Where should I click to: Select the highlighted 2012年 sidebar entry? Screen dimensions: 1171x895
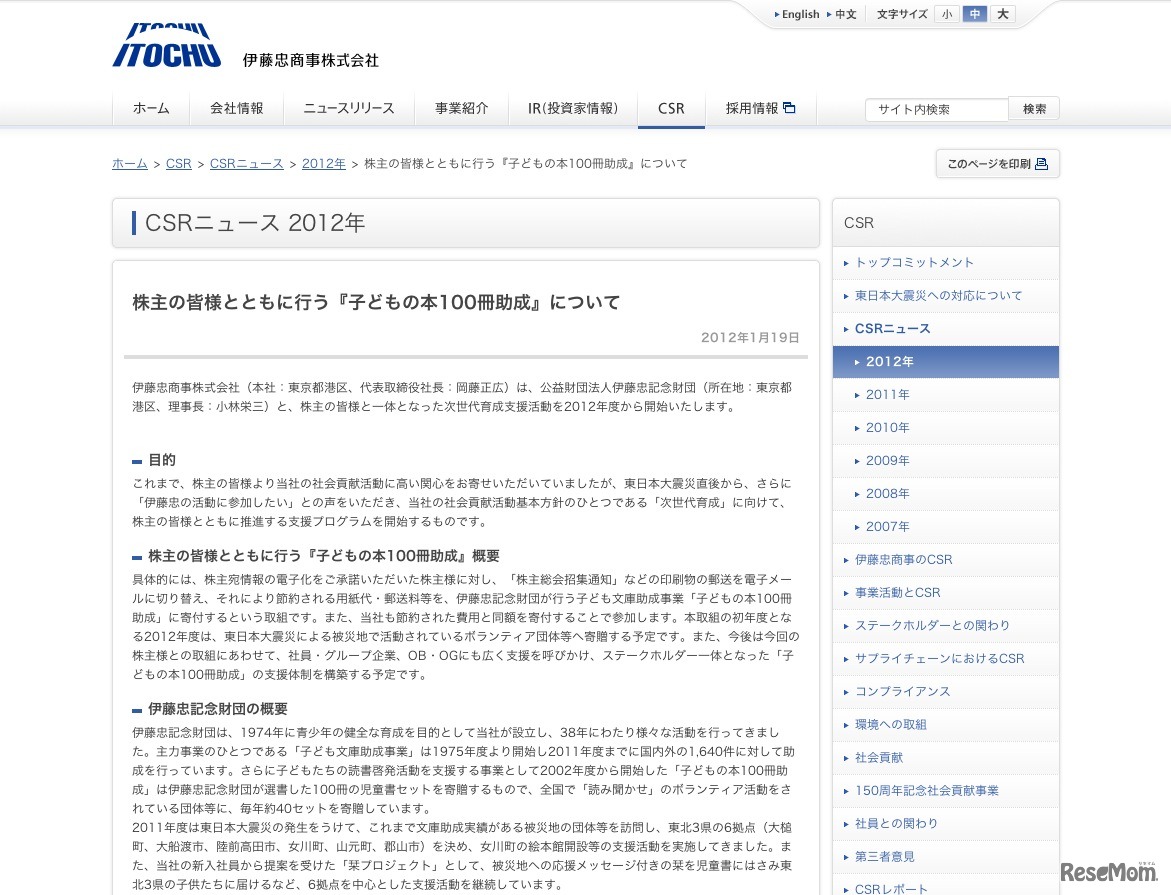[945, 362]
